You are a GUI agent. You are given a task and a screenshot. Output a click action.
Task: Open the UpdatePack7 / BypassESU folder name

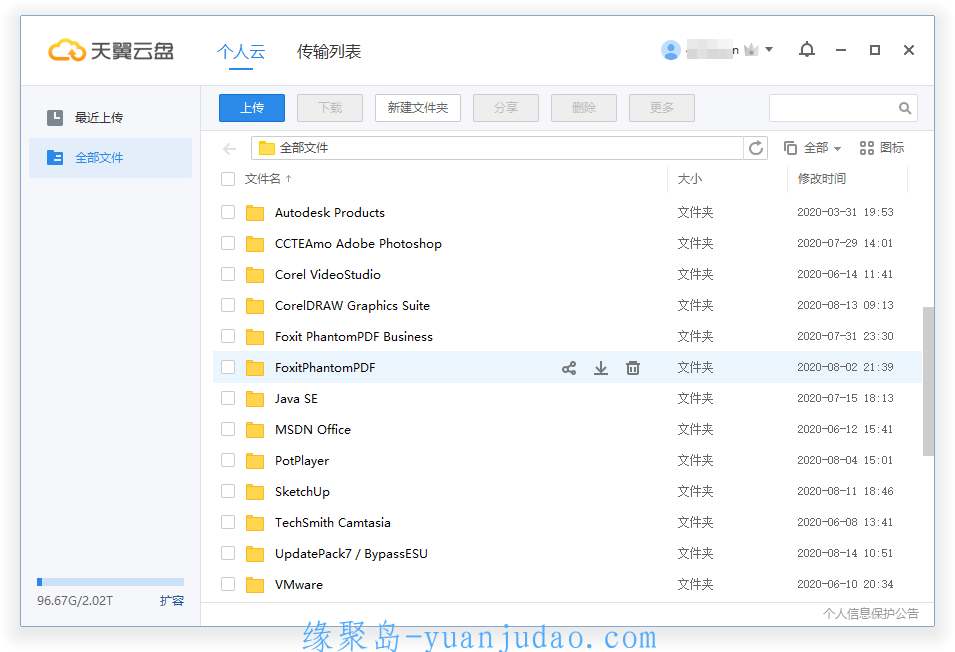[x=351, y=554]
